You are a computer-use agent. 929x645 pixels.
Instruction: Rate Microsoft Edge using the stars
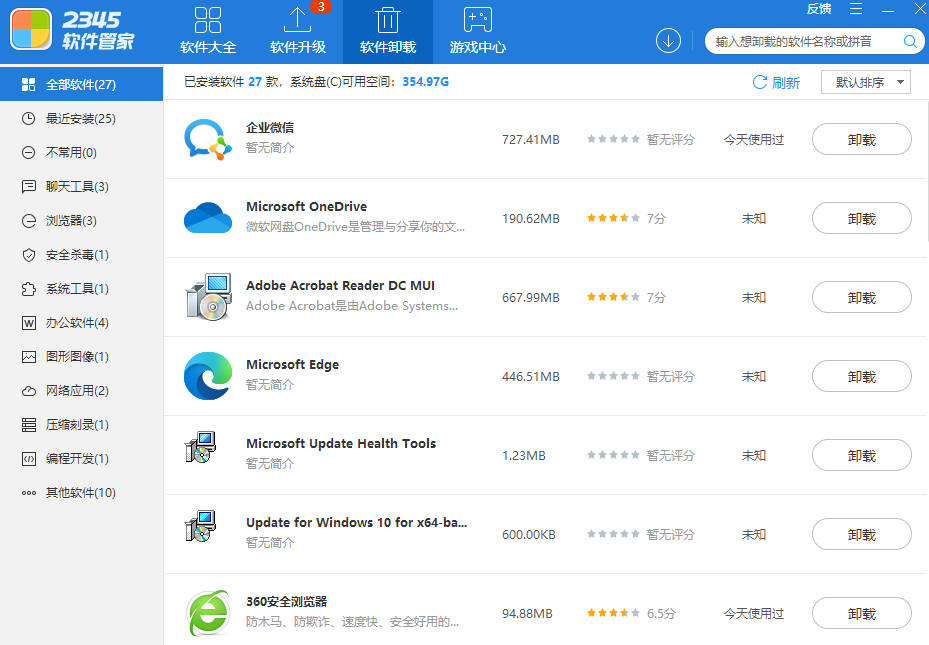pyautogui.click(x=613, y=376)
